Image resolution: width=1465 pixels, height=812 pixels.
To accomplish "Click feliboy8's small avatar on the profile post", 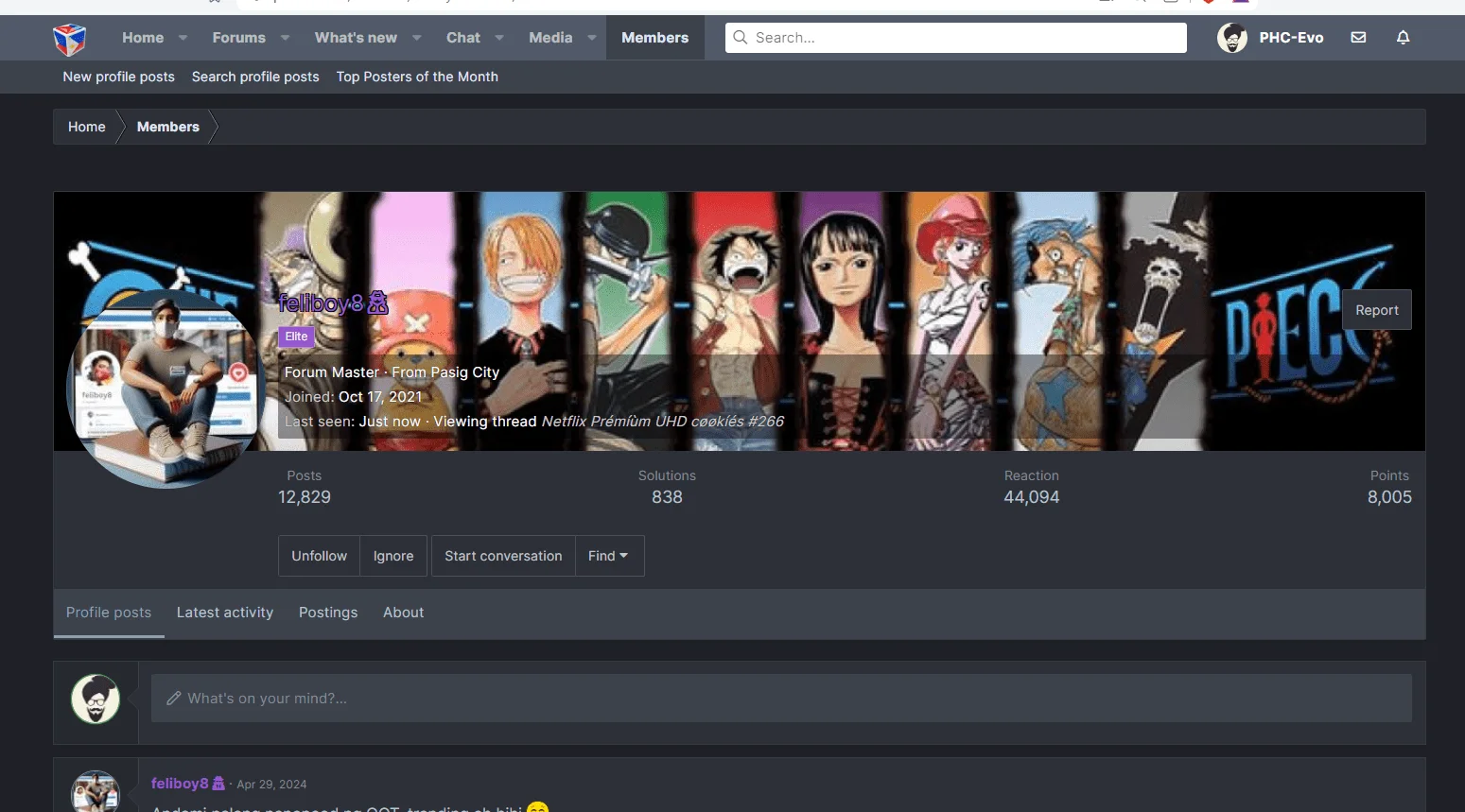I will click(96, 792).
